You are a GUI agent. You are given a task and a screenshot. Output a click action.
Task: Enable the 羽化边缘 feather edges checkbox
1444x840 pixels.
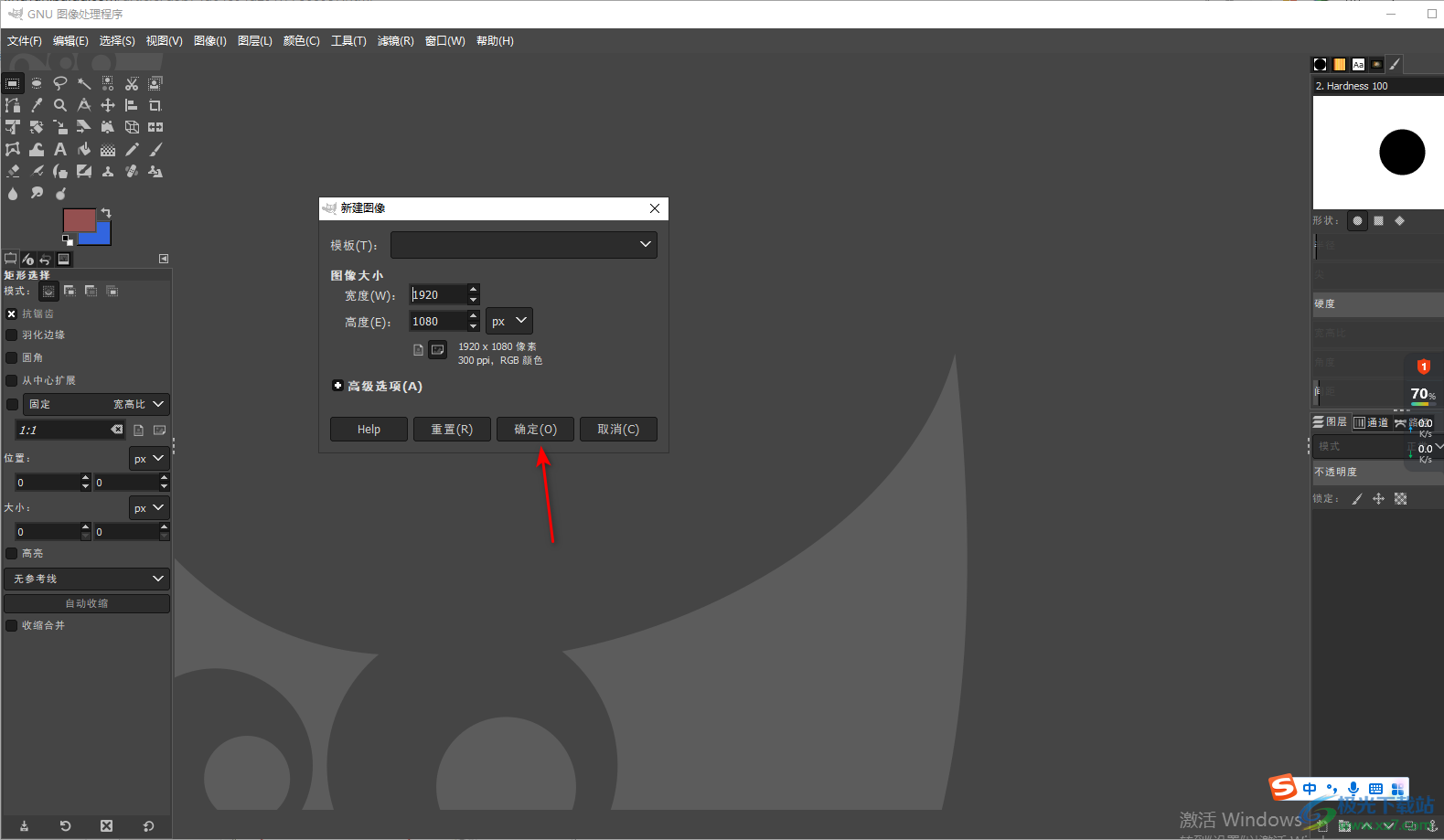[x=12, y=335]
